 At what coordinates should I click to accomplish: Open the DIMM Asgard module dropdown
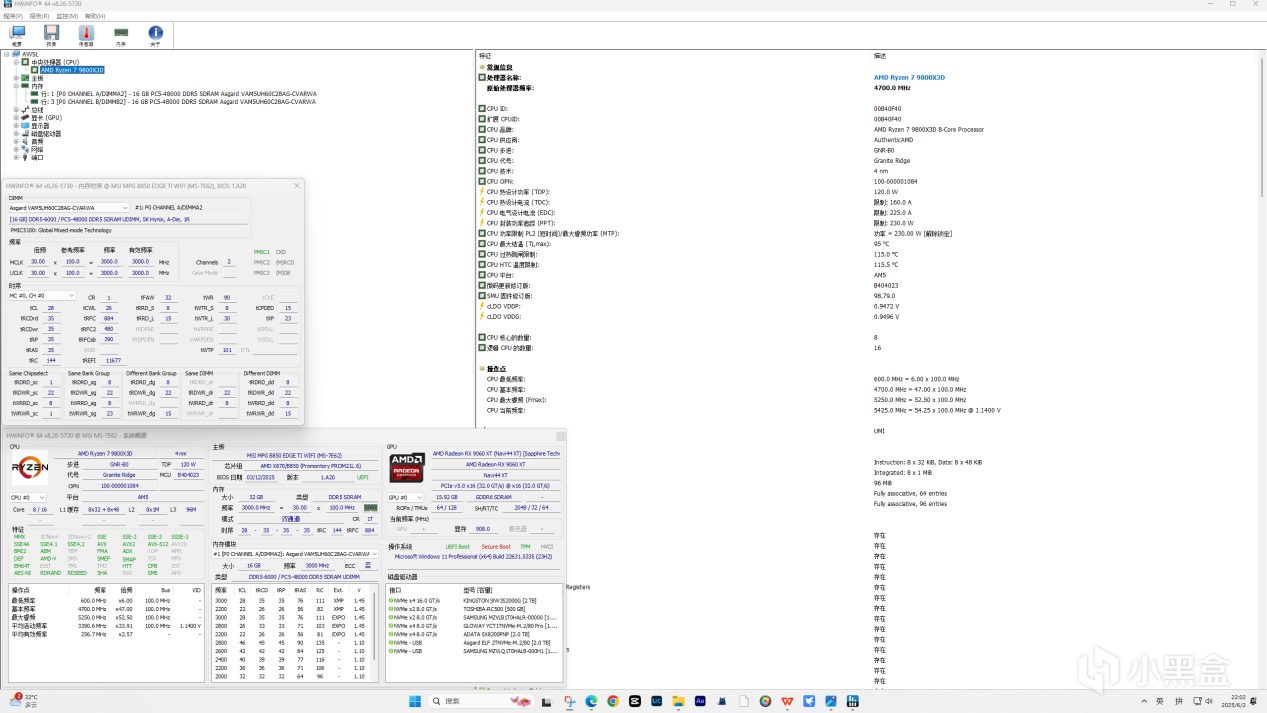[69, 208]
